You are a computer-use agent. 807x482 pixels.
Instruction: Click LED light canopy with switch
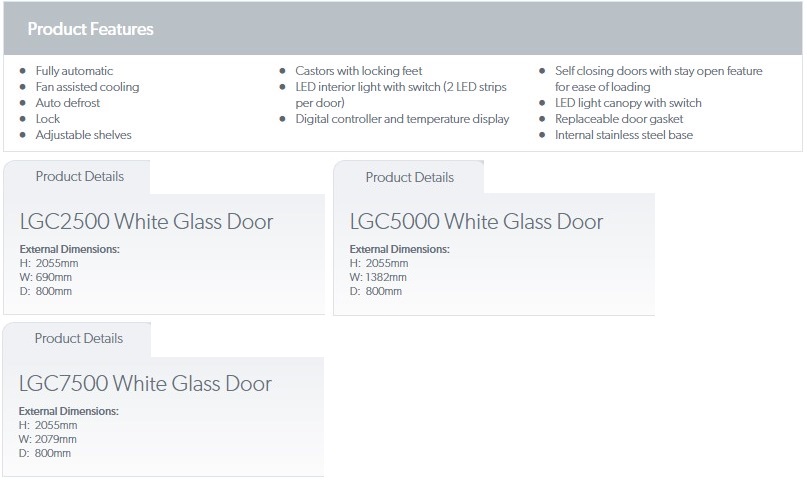pyautogui.click(x=628, y=103)
